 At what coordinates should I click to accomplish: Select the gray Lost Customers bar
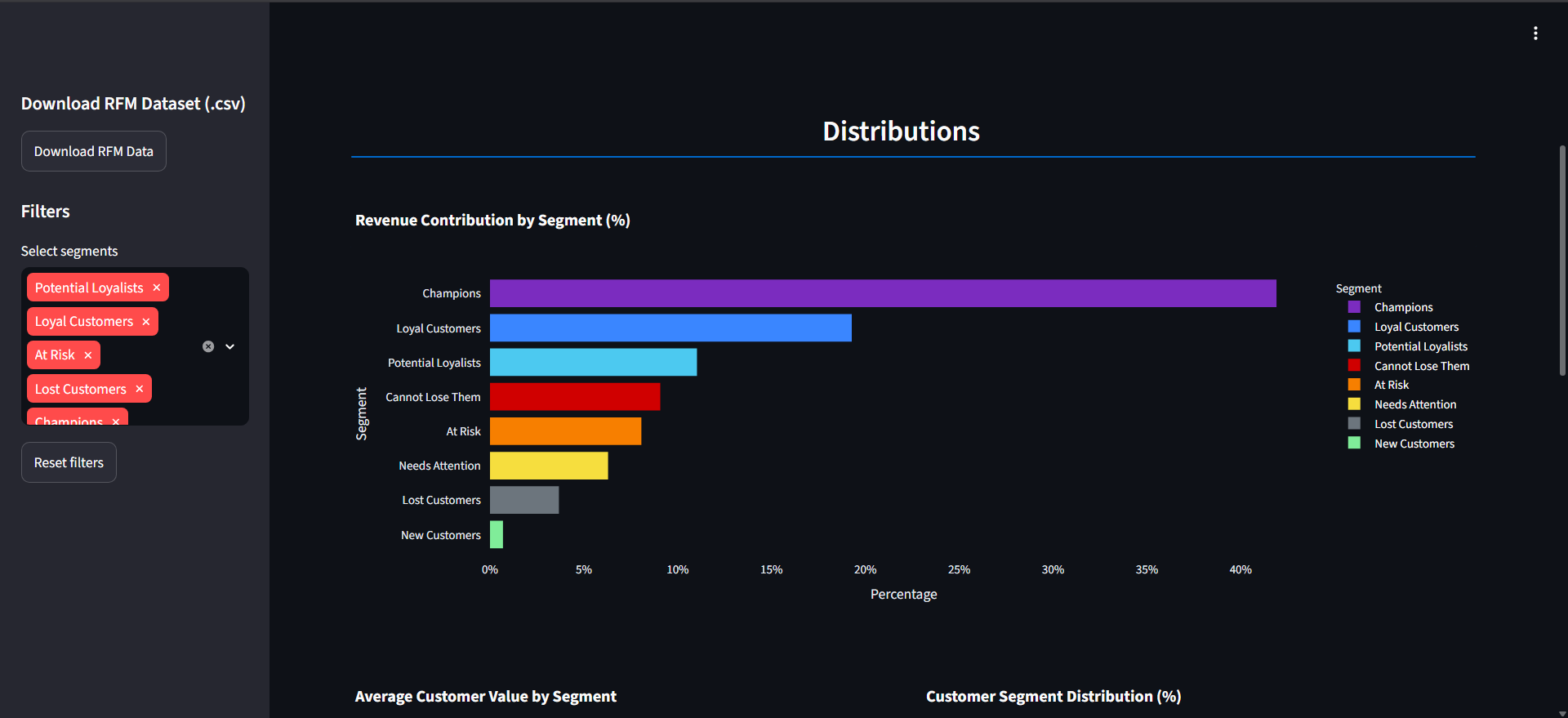(524, 500)
